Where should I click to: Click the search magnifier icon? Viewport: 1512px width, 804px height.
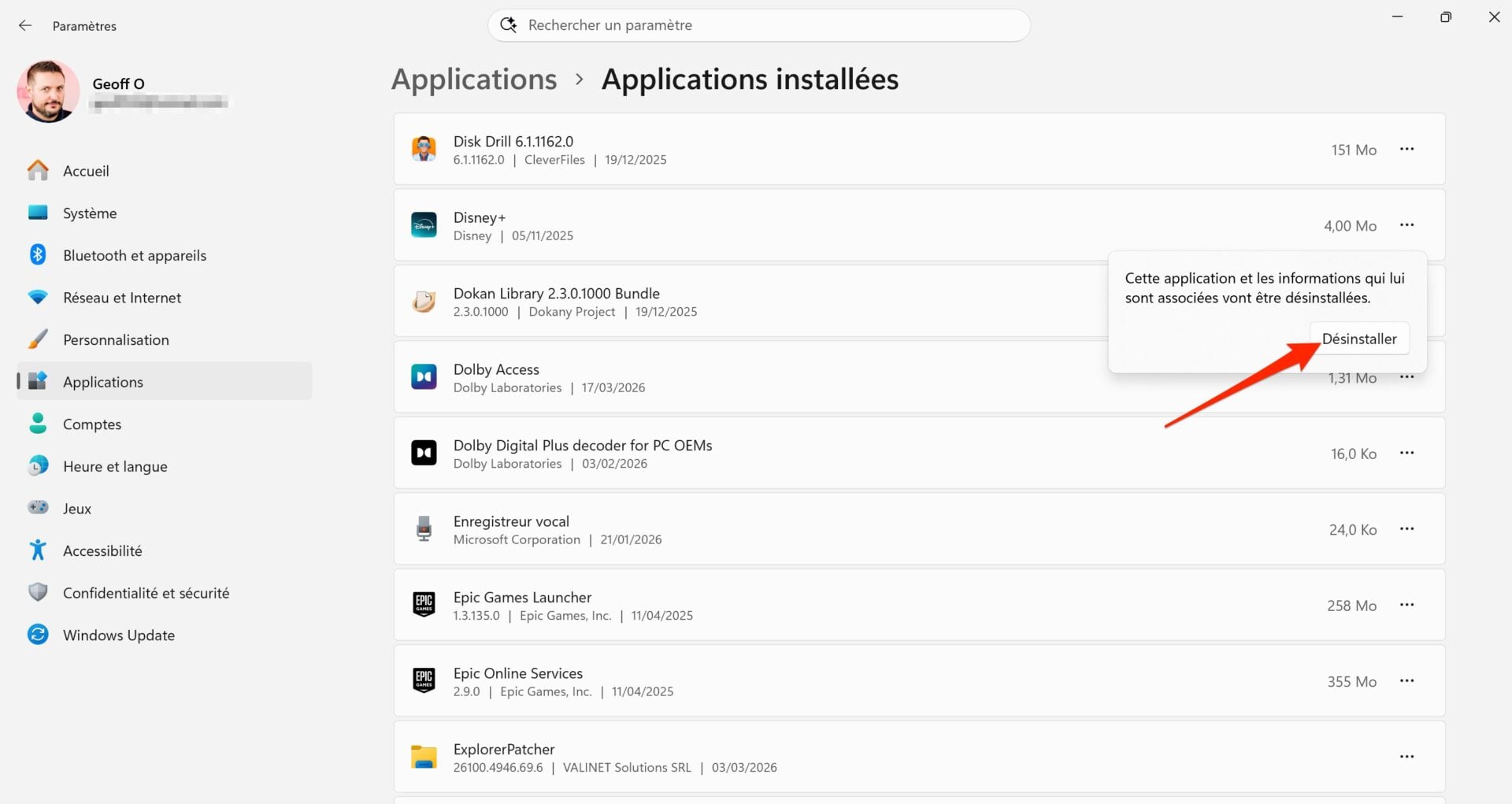click(508, 24)
